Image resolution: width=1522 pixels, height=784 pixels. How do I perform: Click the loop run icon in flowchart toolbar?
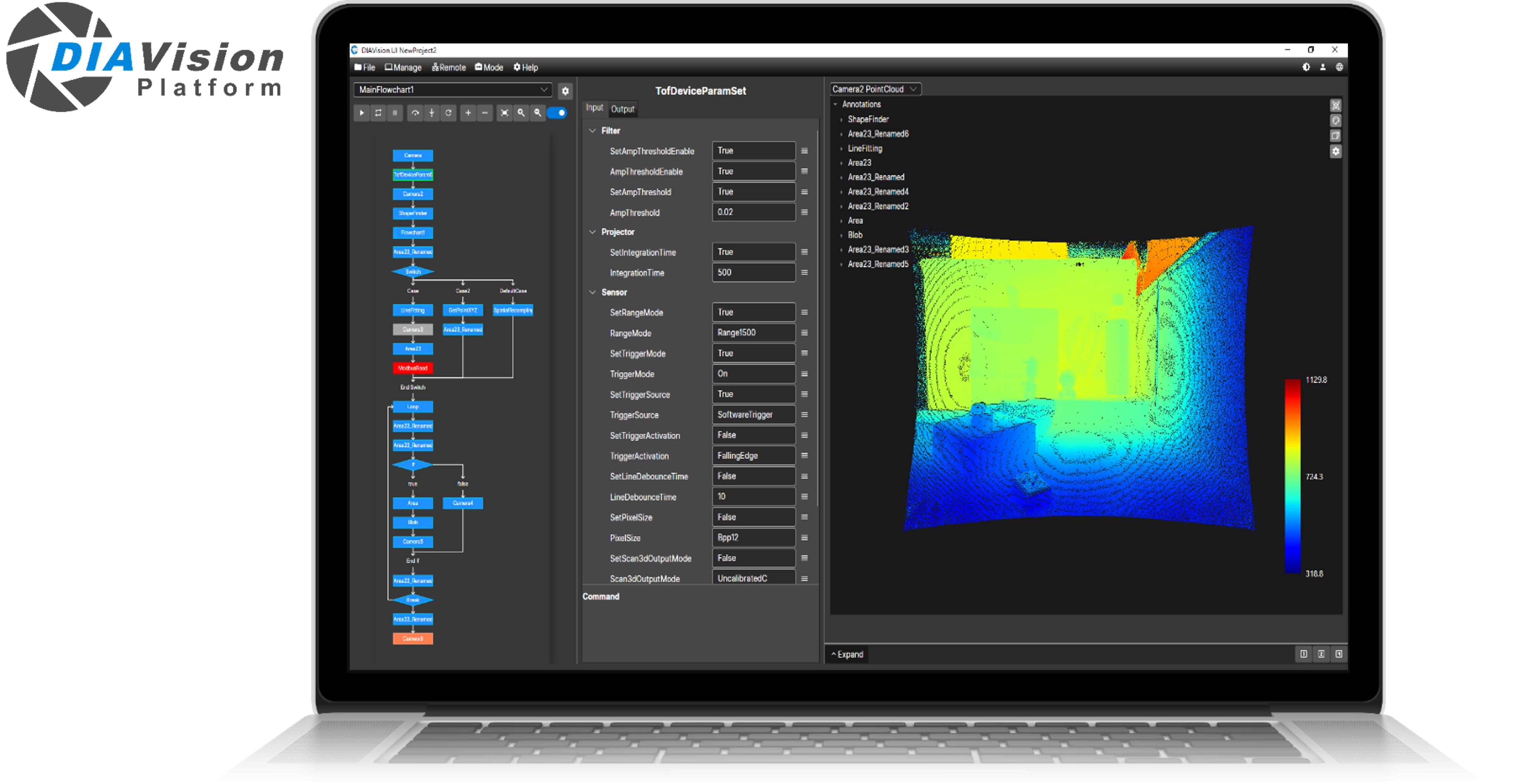click(x=378, y=113)
